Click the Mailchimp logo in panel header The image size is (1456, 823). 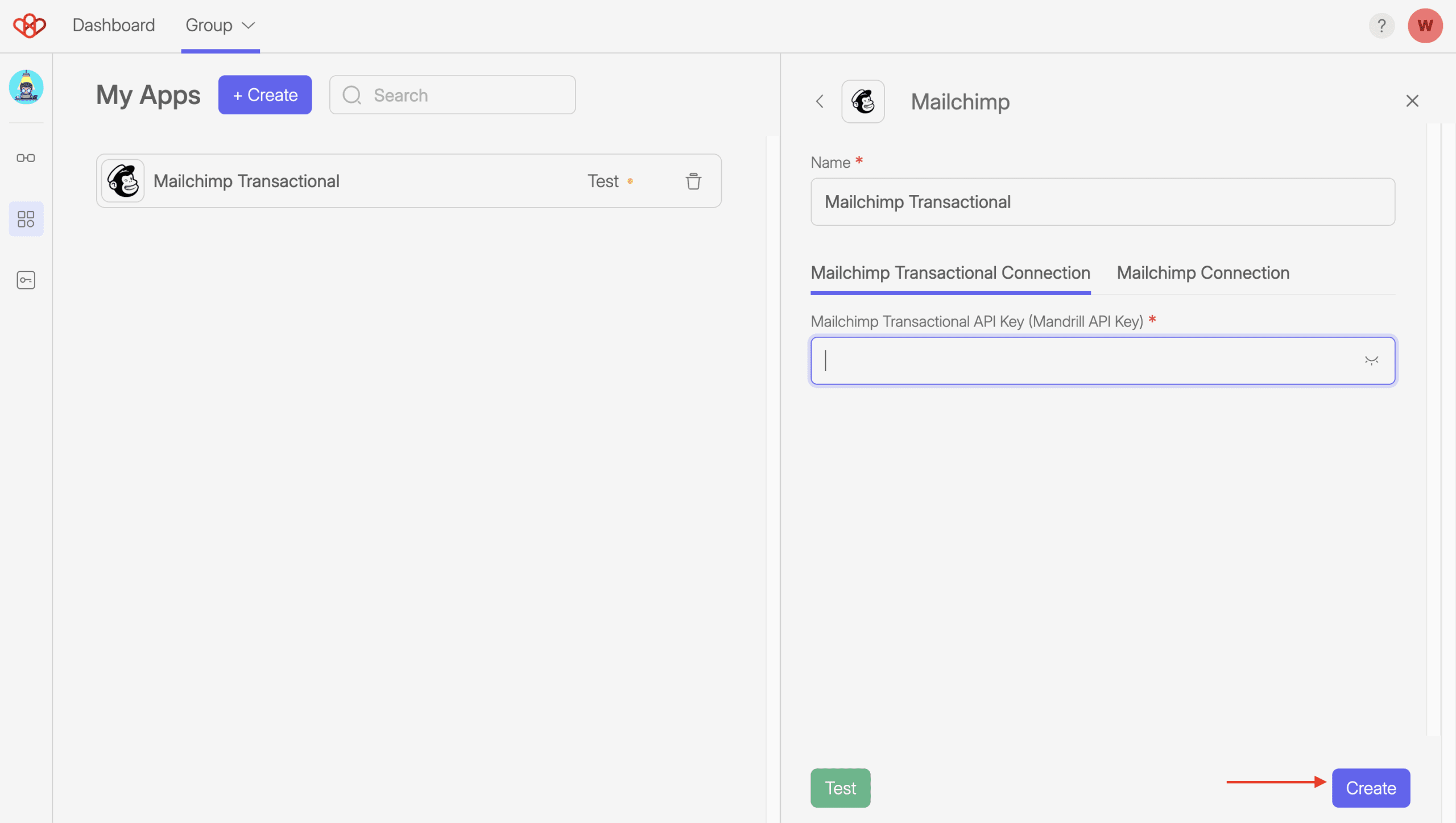point(863,101)
